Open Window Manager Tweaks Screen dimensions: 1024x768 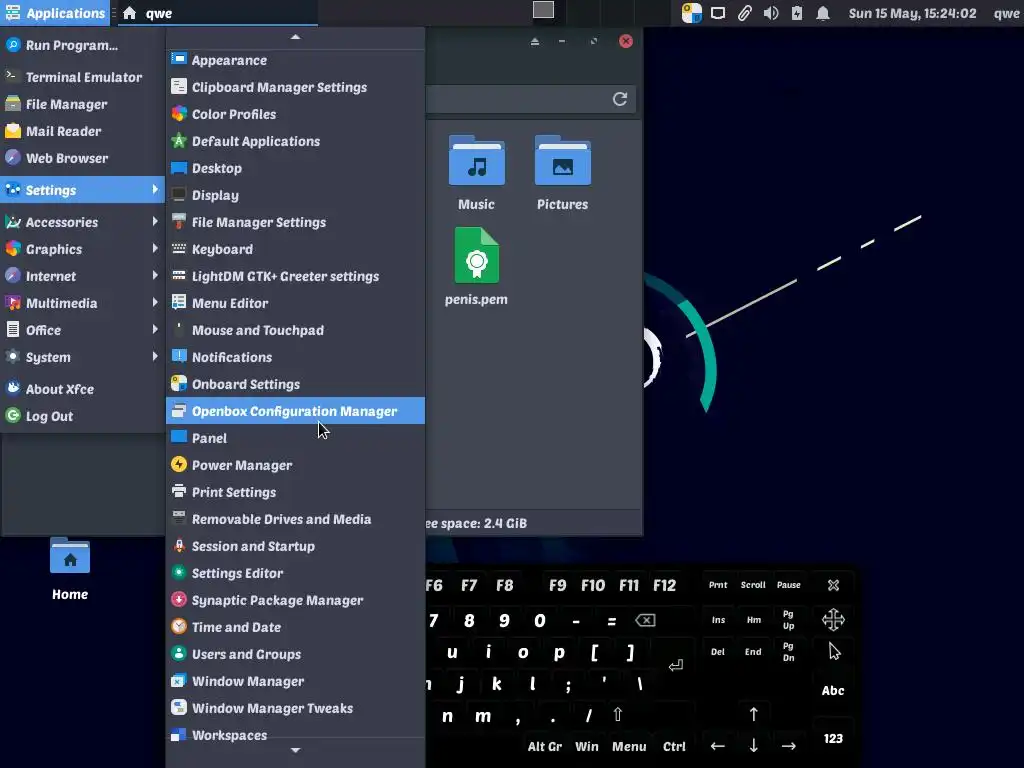[x=295, y=708]
